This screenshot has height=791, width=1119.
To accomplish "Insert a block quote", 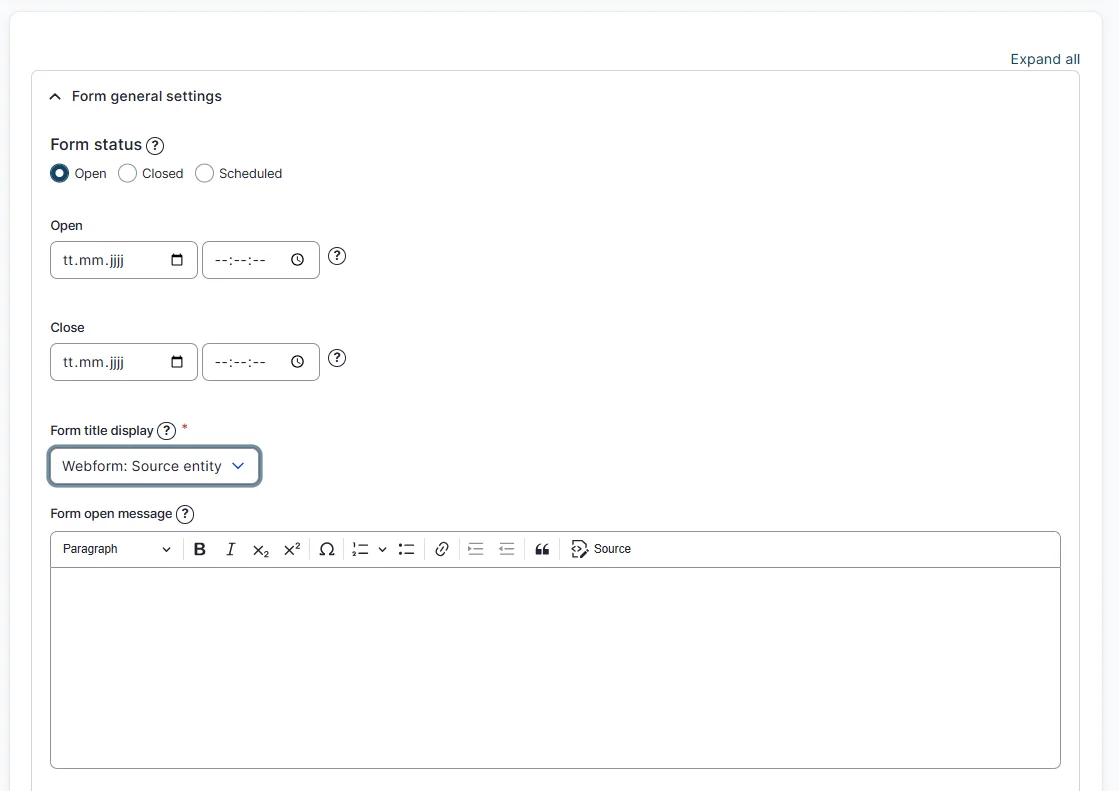I will pyautogui.click(x=542, y=549).
